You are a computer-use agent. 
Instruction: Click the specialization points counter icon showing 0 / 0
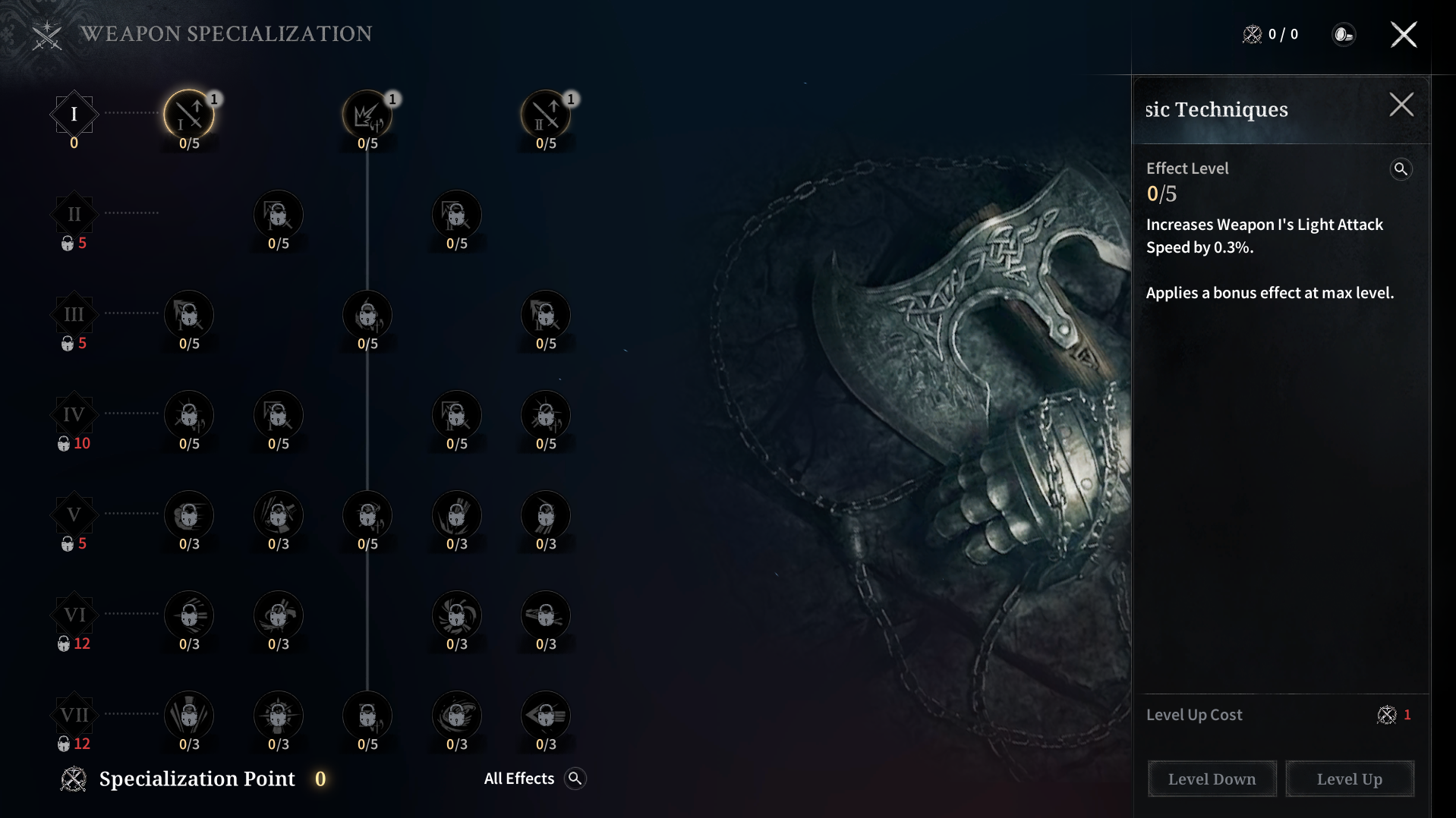(x=1252, y=34)
